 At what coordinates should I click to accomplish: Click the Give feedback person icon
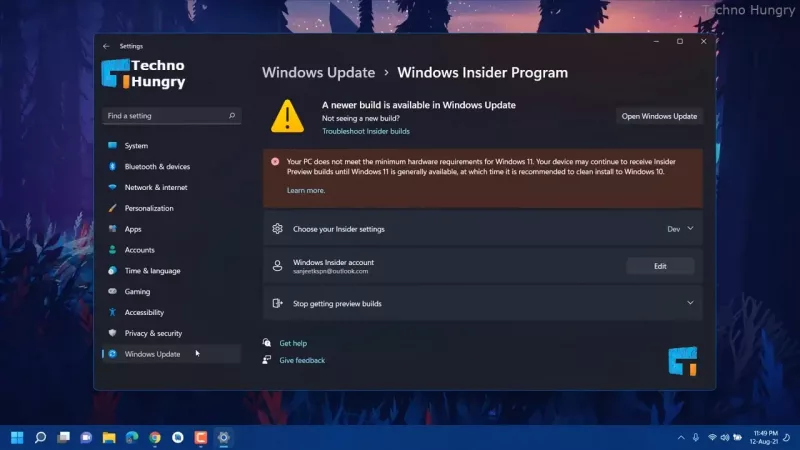click(266, 360)
